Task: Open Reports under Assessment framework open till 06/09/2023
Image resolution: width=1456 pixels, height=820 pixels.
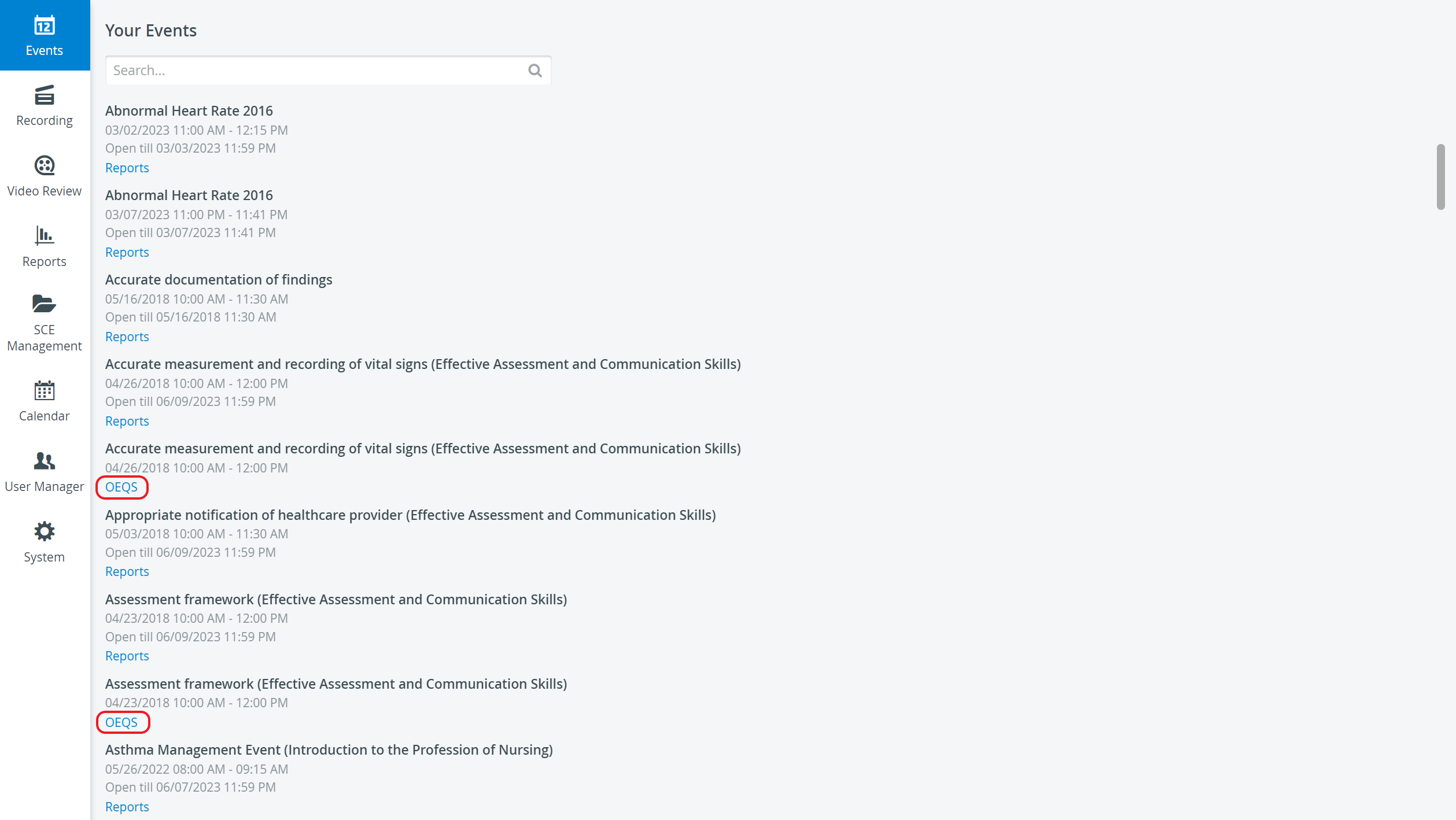Action: (x=127, y=656)
